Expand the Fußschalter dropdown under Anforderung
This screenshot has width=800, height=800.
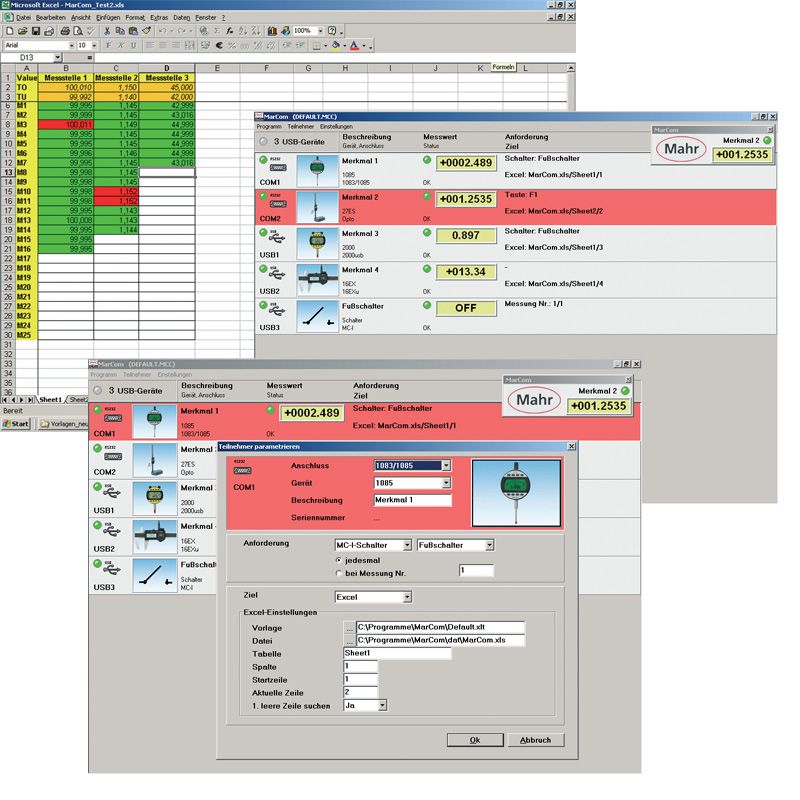tap(489, 545)
